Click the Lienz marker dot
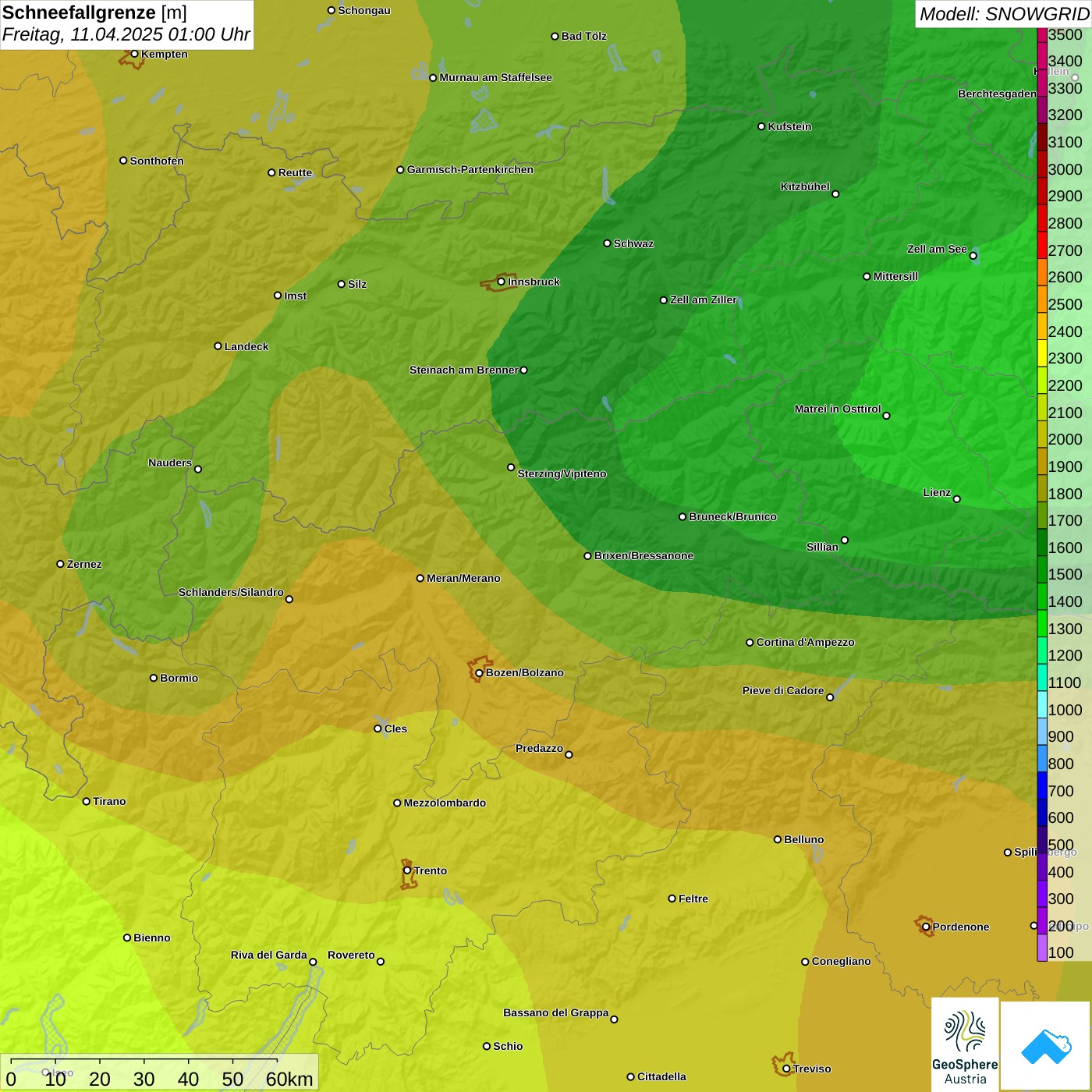The image size is (1092, 1092). [x=957, y=499]
